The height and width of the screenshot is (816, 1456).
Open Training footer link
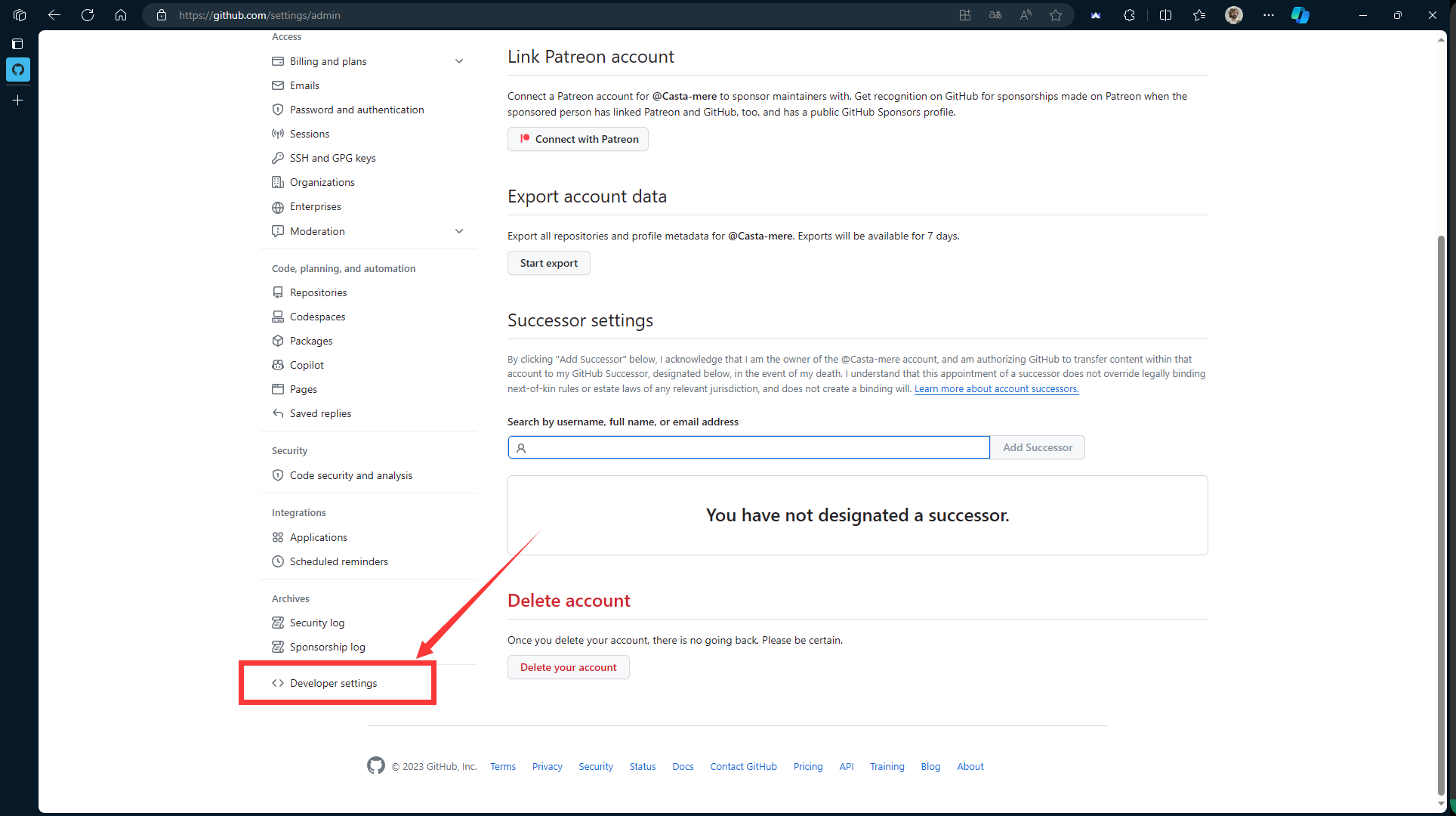click(887, 766)
